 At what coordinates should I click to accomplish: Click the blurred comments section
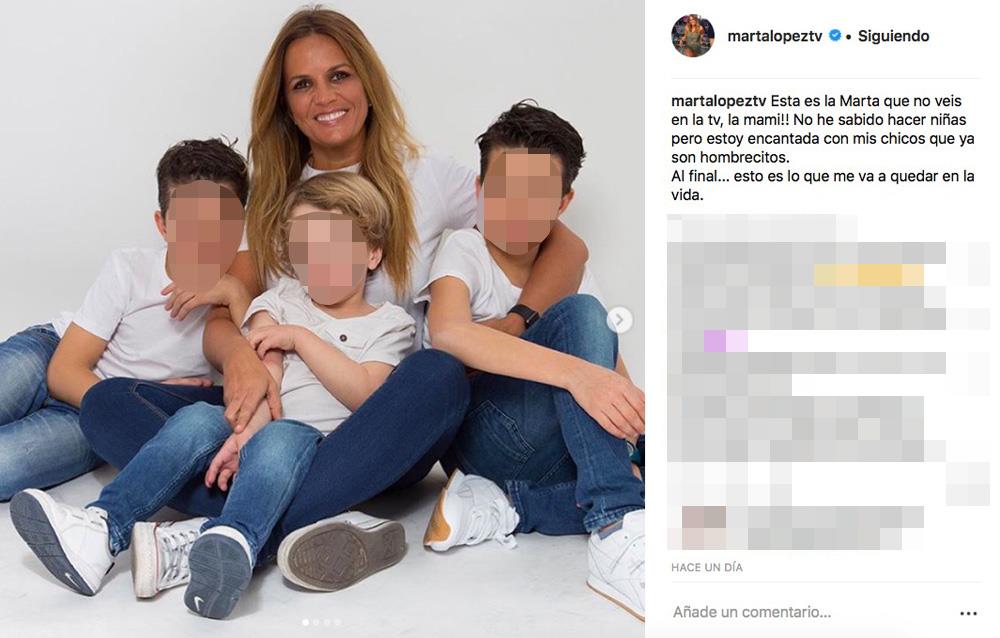click(828, 383)
